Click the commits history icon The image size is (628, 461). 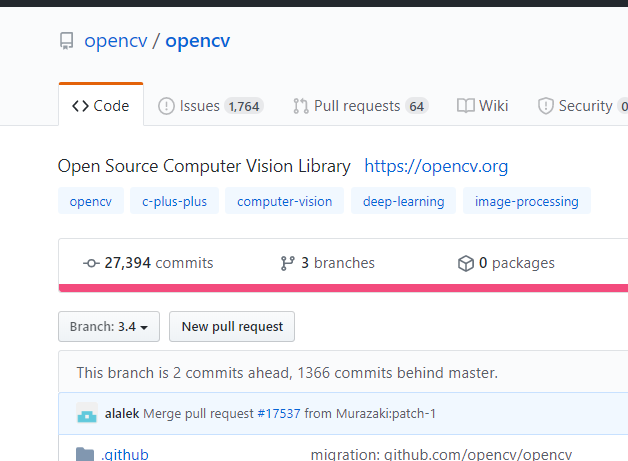91,263
